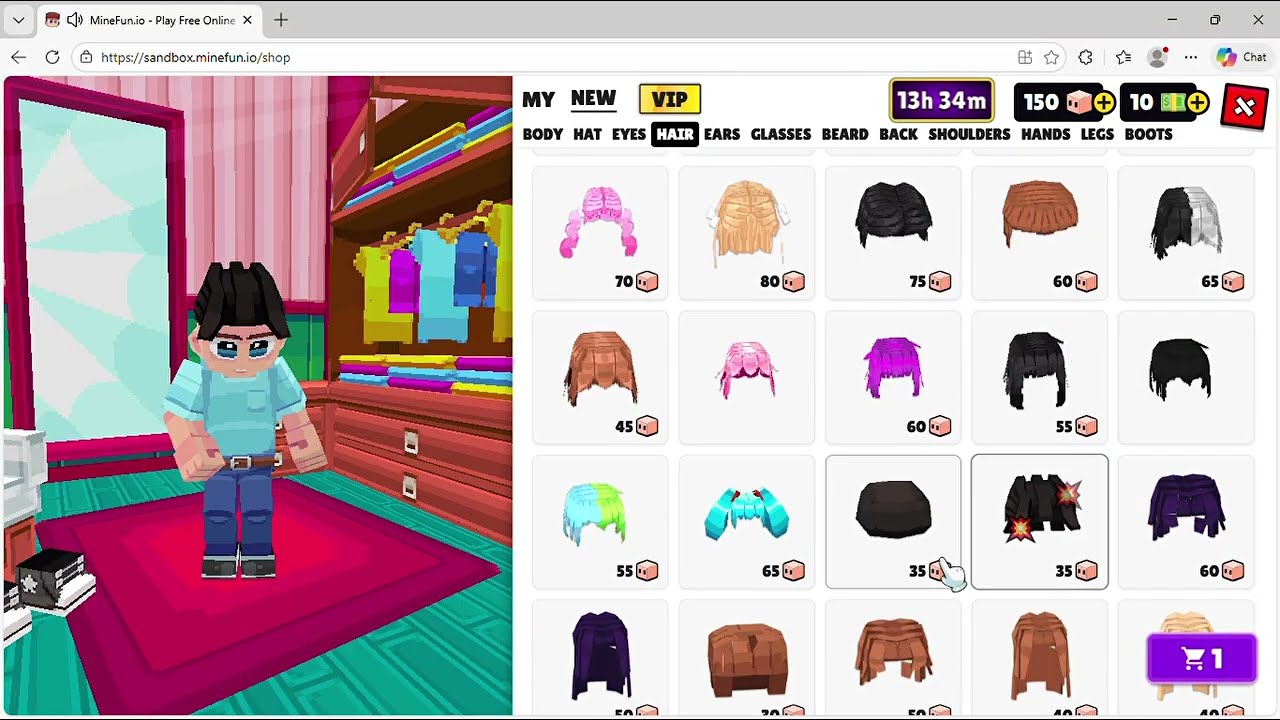Add more cube currency with plus icon
This screenshot has height=720, width=1280.
tap(1104, 102)
